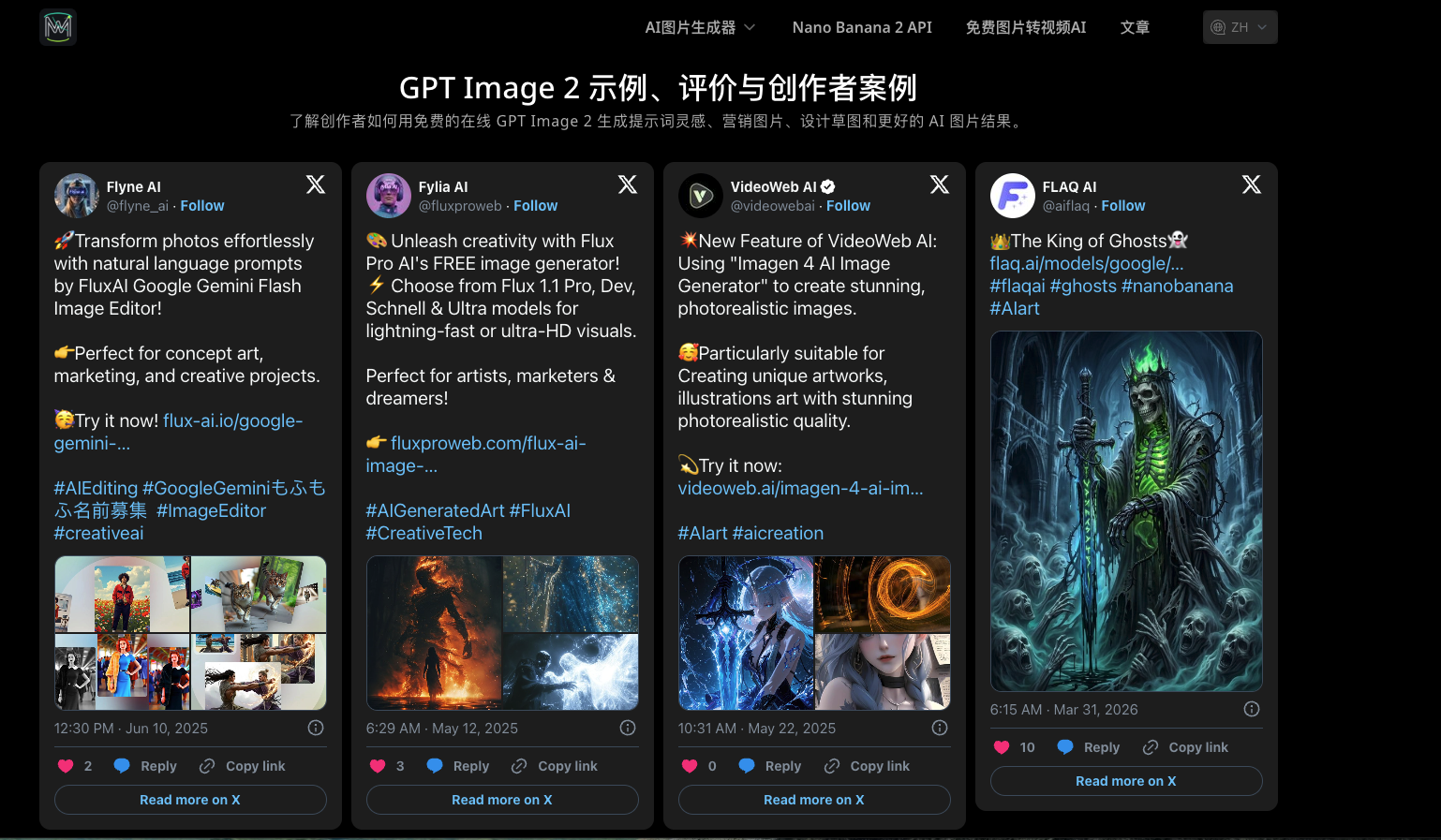This screenshot has height=840, width=1441.
Task: Click #ImageEditor hashtag
Action: pyautogui.click(x=212, y=510)
